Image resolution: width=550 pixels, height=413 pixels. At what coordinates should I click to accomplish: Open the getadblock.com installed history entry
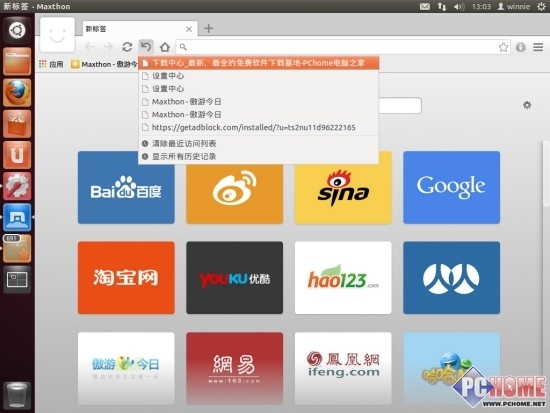259,127
